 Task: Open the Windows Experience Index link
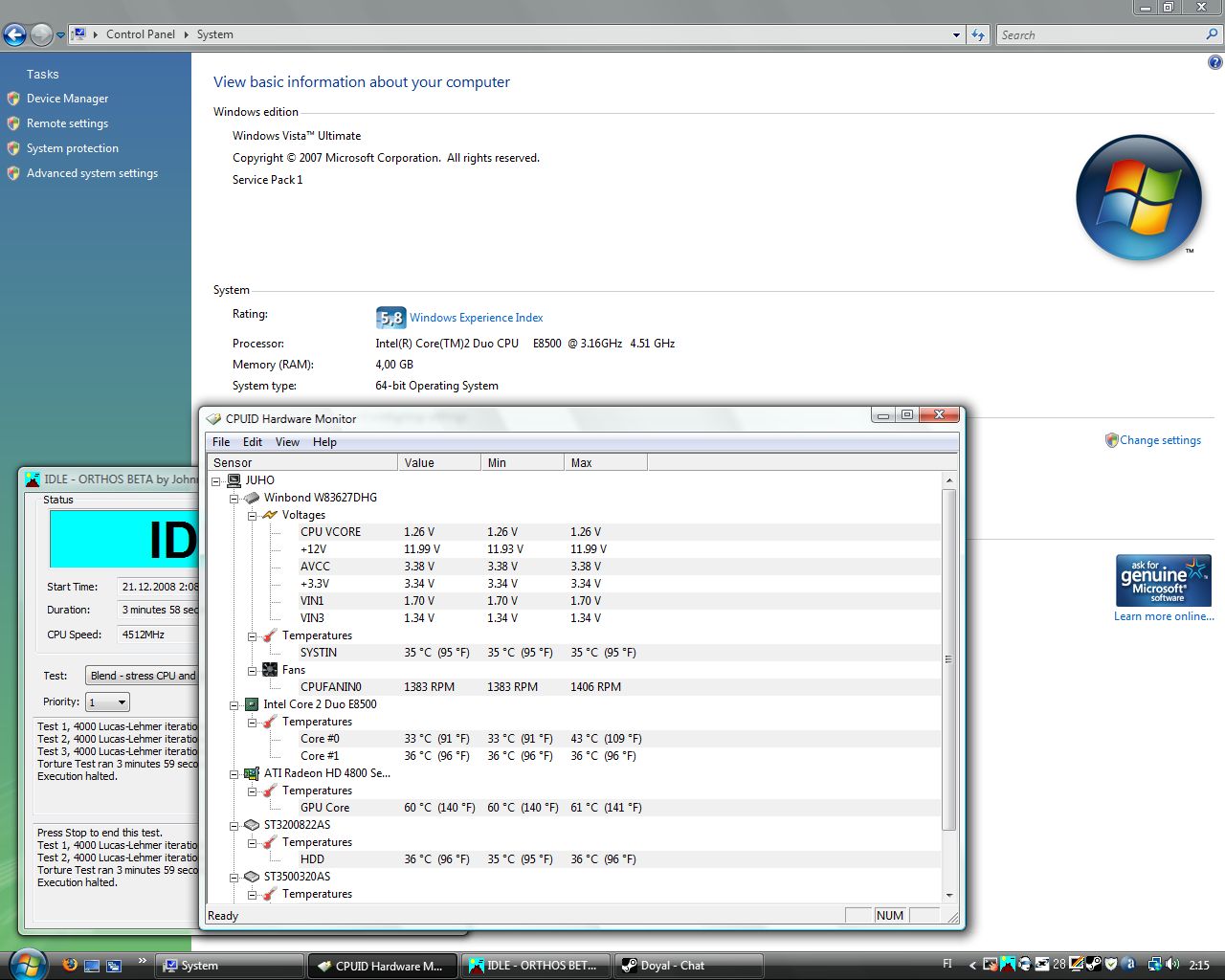point(476,318)
